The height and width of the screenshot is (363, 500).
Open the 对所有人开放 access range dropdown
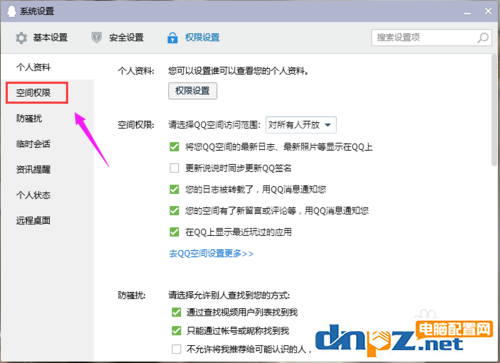coord(301,125)
